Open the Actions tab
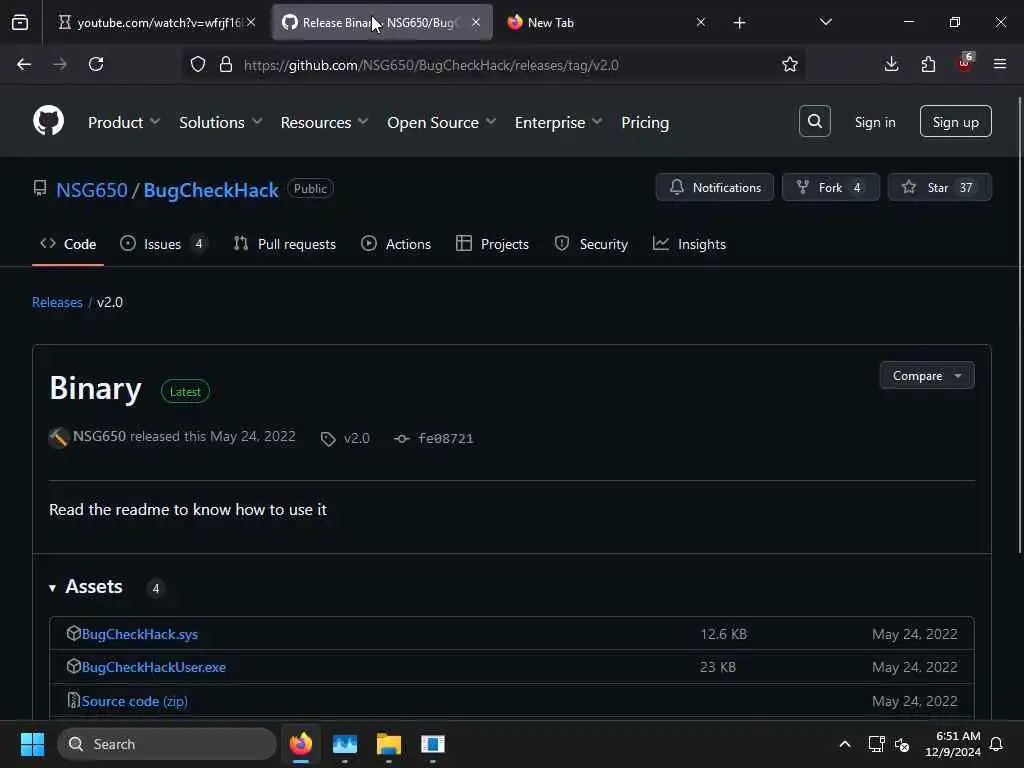 pyautogui.click(x=396, y=244)
